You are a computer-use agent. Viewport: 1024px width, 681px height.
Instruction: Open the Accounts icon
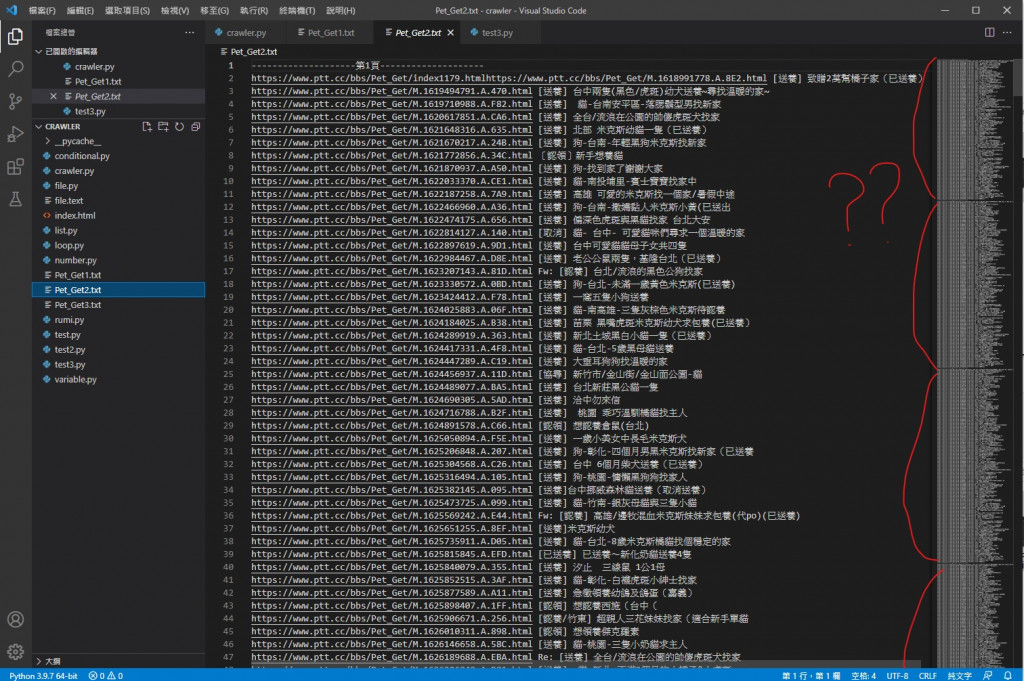pyautogui.click(x=15, y=619)
